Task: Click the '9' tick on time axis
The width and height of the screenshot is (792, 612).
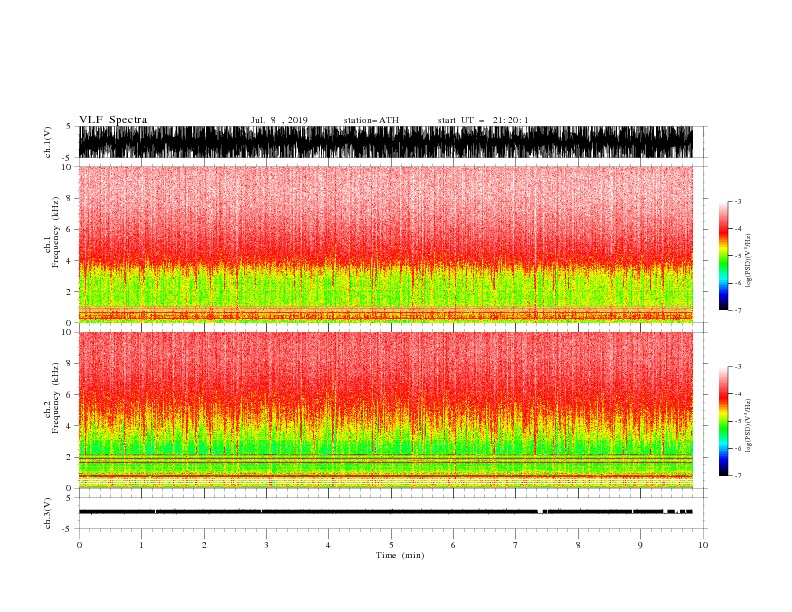Action: (x=640, y=545)
